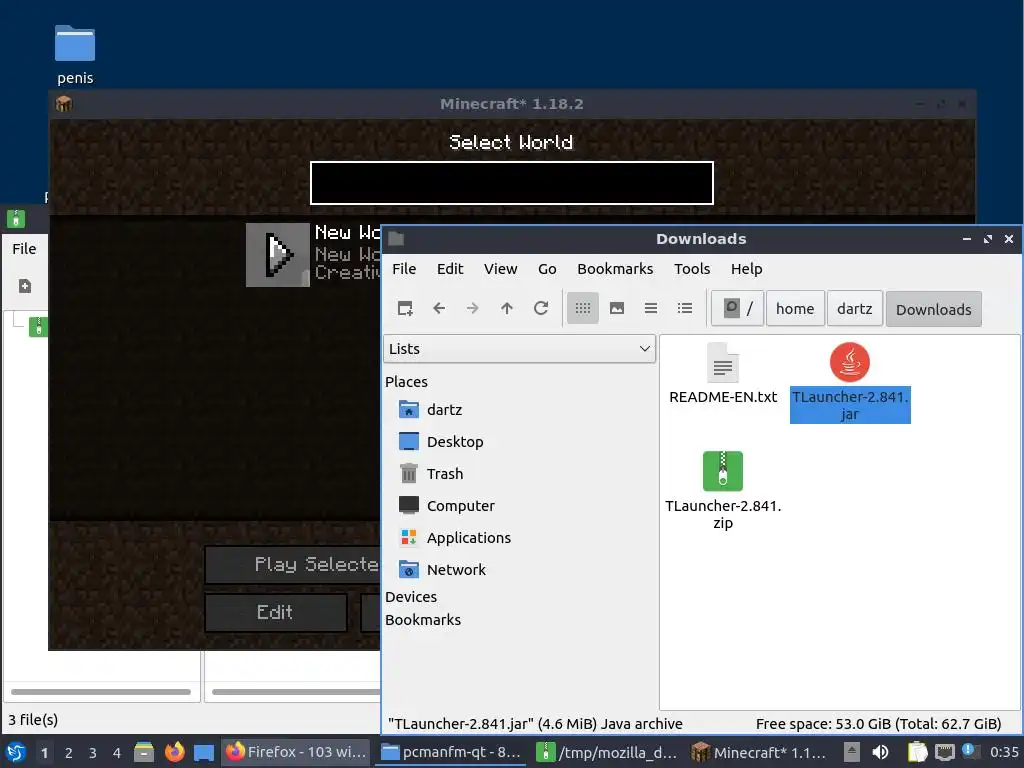Switch to compact list view
This screenshot has height=768, width=1024.
[x=650, y=308]
